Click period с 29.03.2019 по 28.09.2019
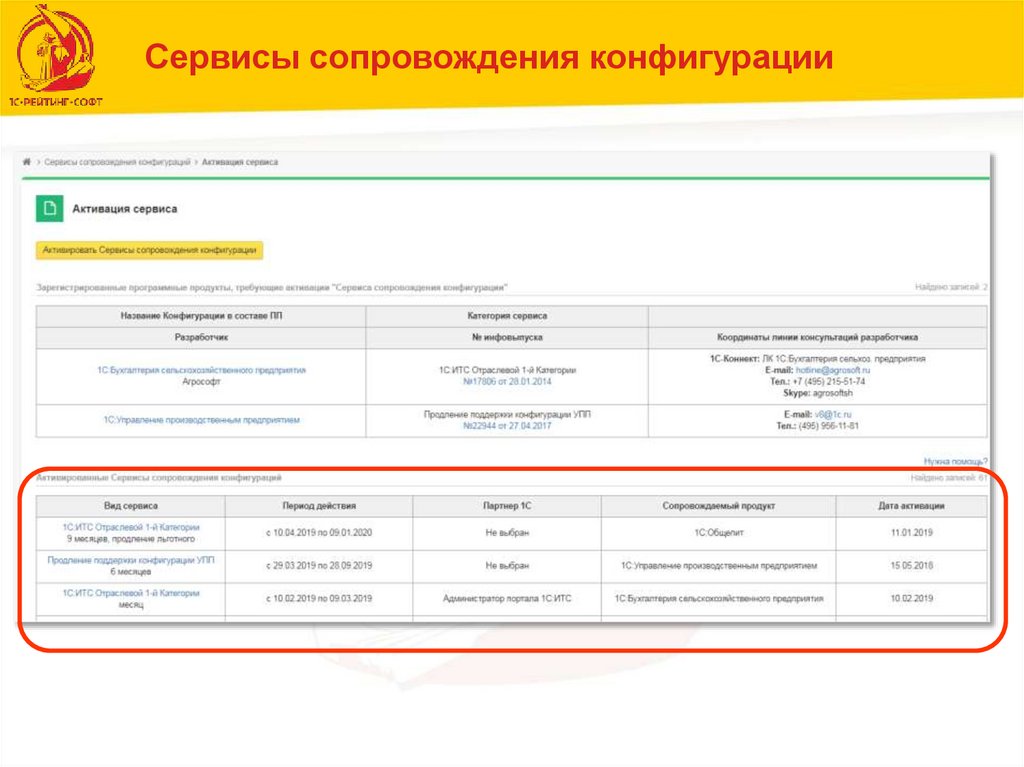The width and height of the screenshot is (1024, 767). 319,566
